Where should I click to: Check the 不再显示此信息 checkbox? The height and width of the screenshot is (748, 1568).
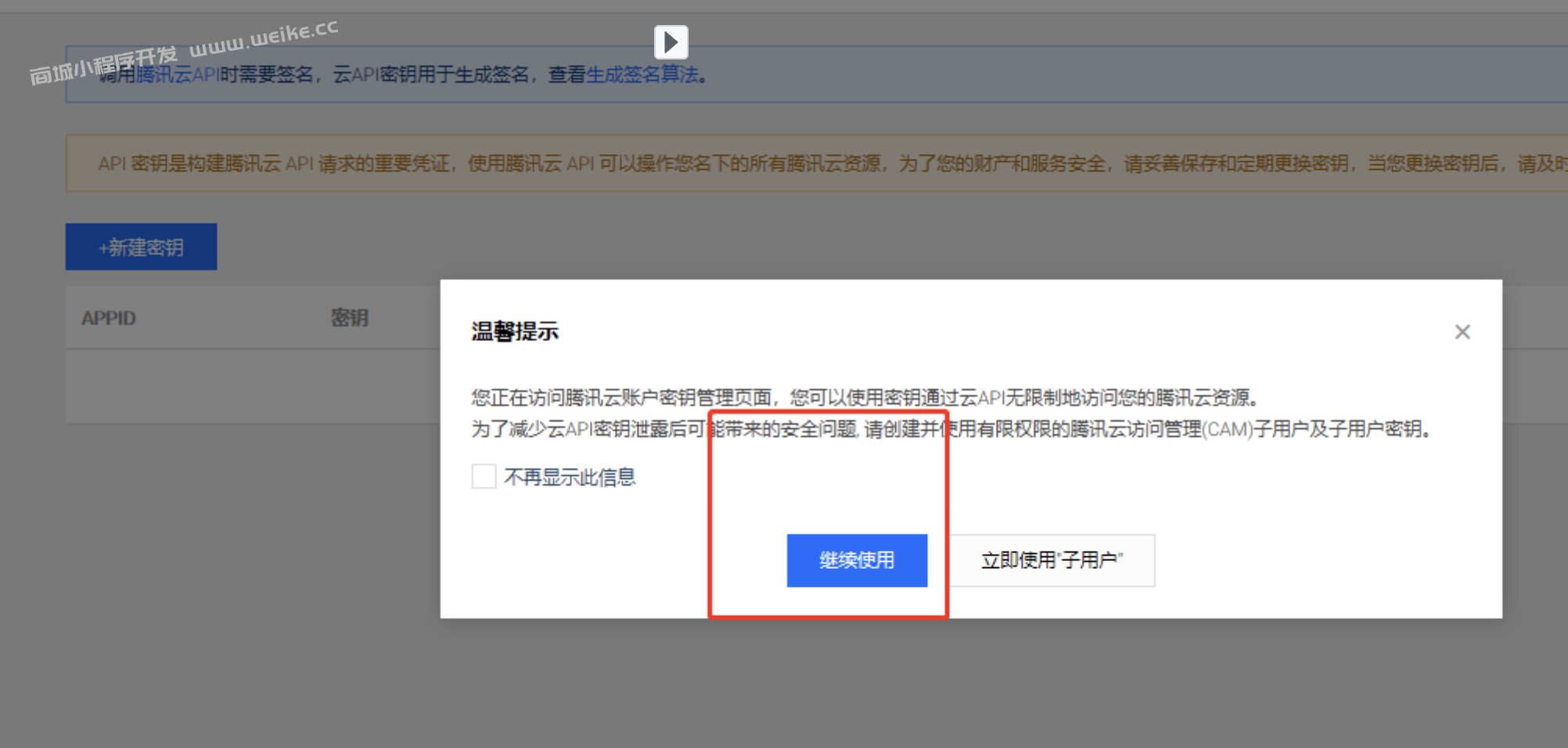pos(484,476)
